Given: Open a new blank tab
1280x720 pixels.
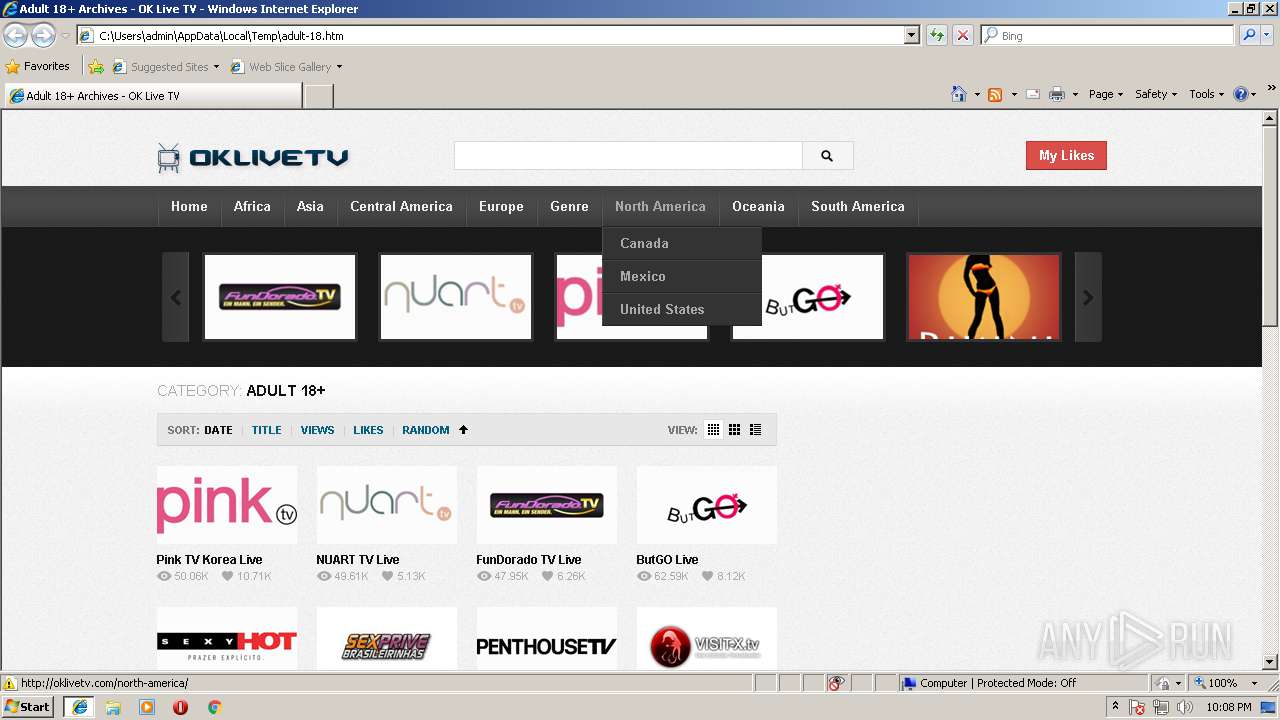Looking at the screenshot, I should (318, 96).
